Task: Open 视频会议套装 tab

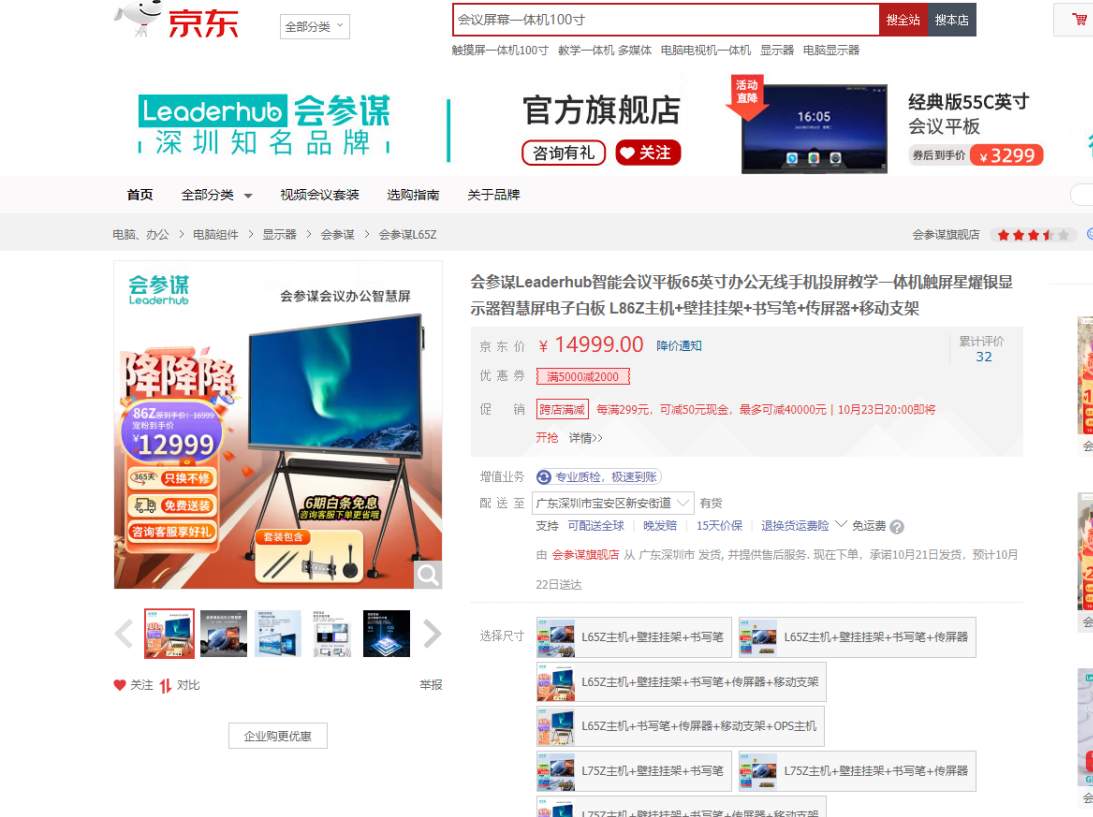Action: (x=319, y=195)
